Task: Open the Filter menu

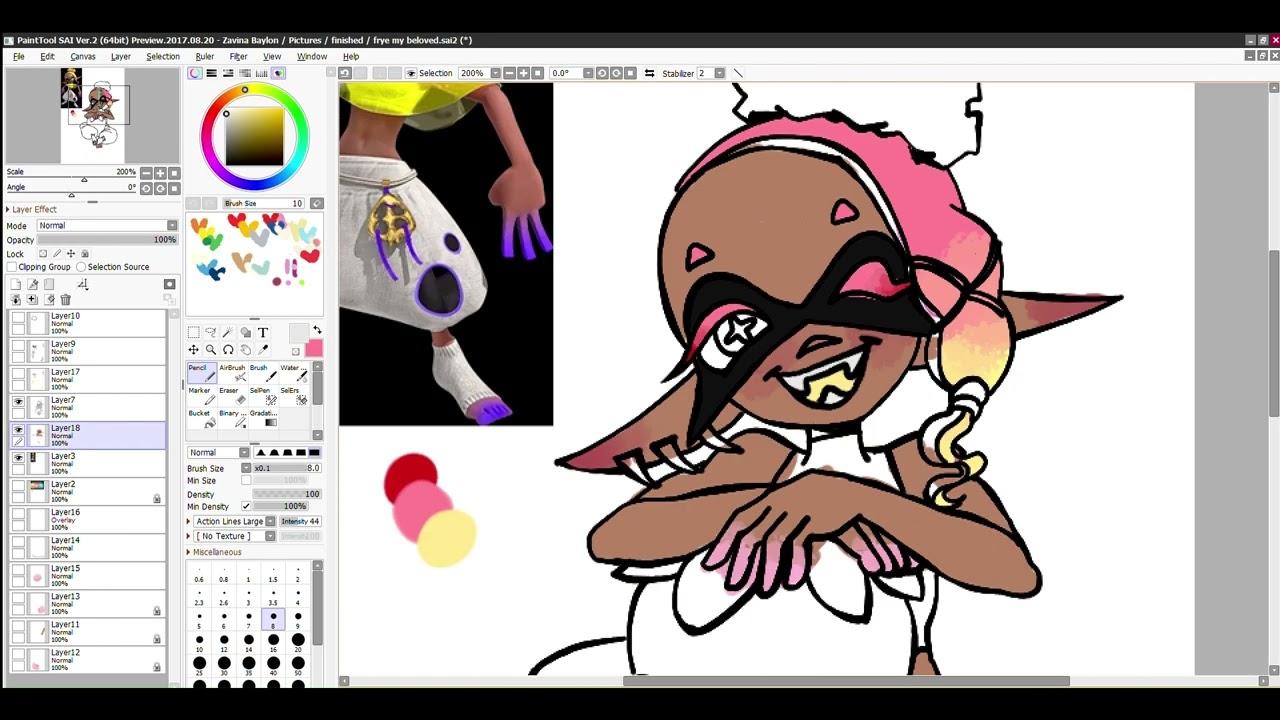Action: pyautogui.click(x=238, y=57)
